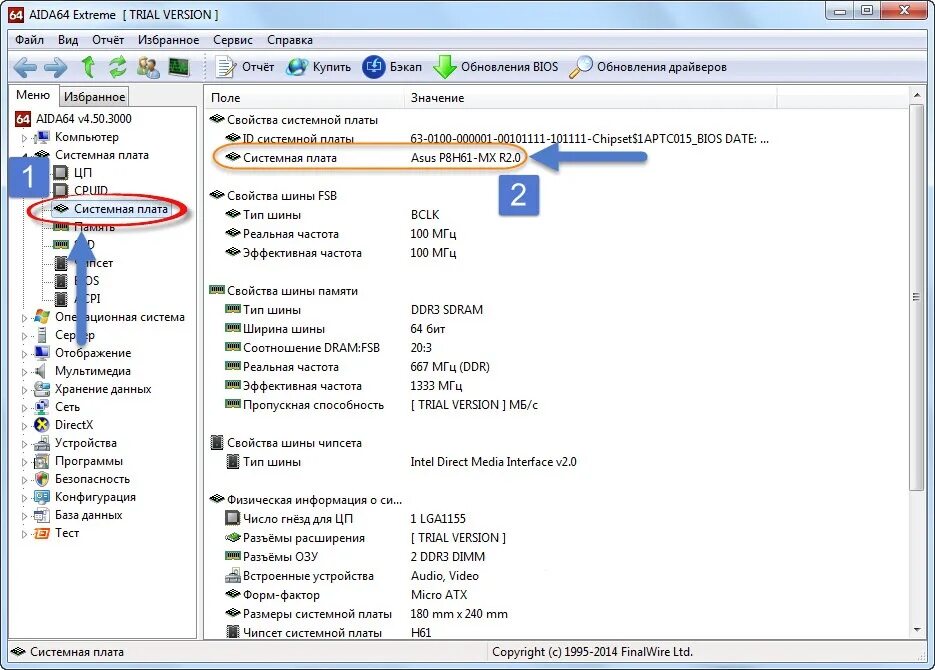The height and width of the screenshot is (670, 935).
Task: Click the Бэкап toolbar button
Action: pos(392,67)
